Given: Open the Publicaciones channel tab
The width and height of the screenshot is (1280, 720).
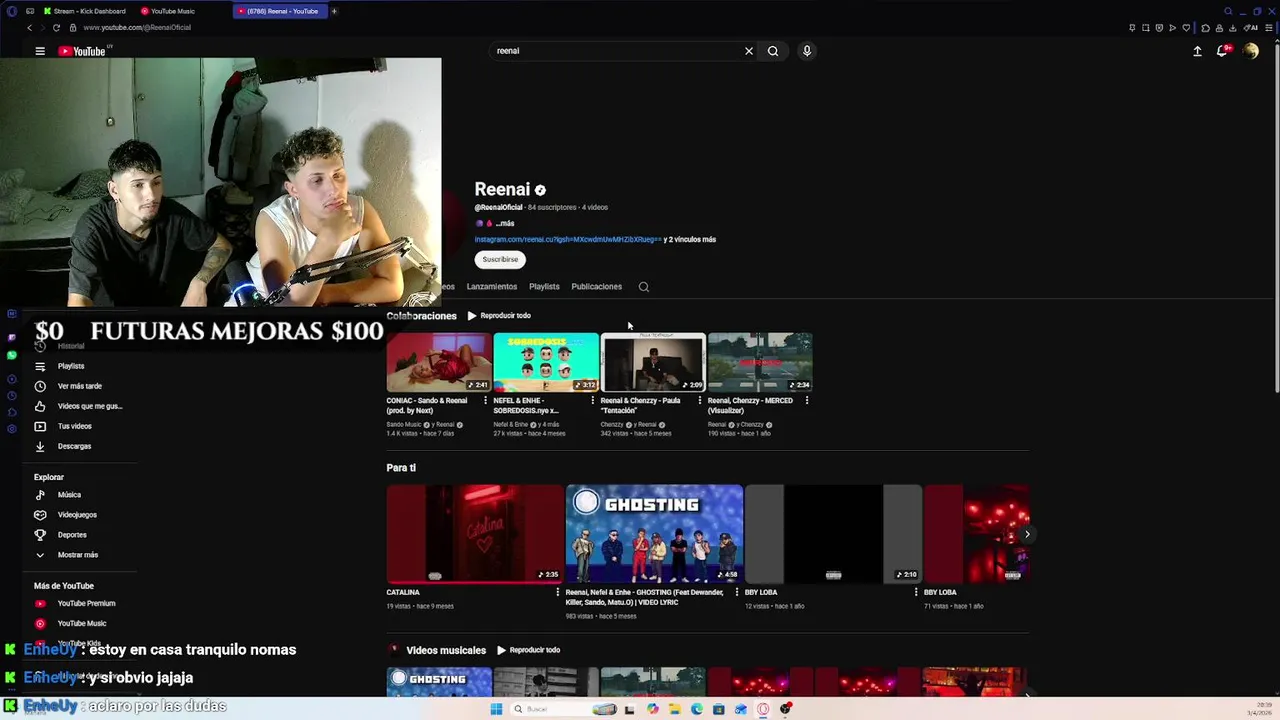Looking at the screenshot, I should (596, 287).
